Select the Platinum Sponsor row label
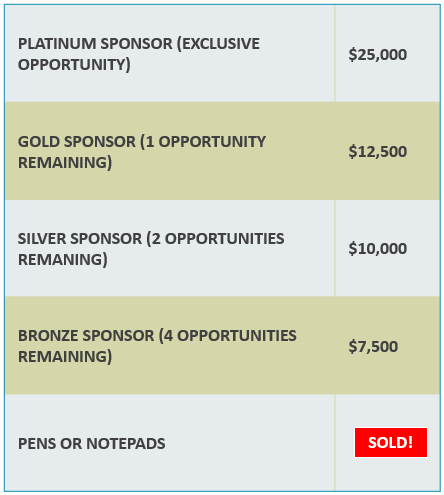 coord(139,54)
